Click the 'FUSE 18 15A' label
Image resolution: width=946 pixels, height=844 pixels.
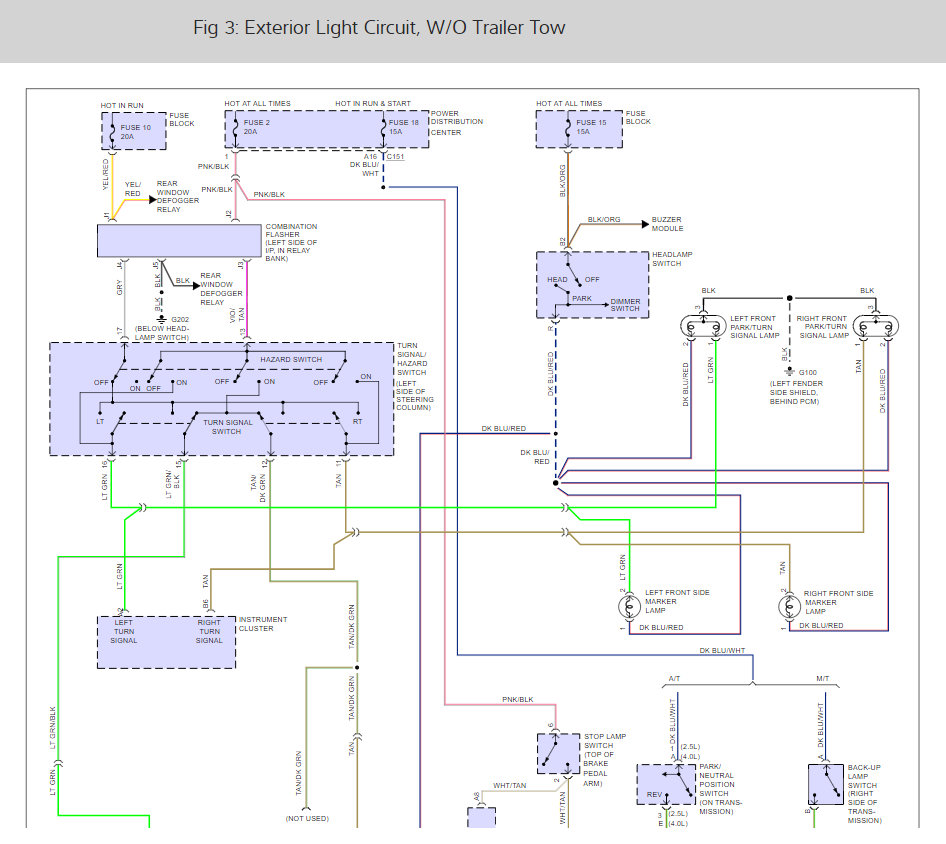(x=404, y=127)
